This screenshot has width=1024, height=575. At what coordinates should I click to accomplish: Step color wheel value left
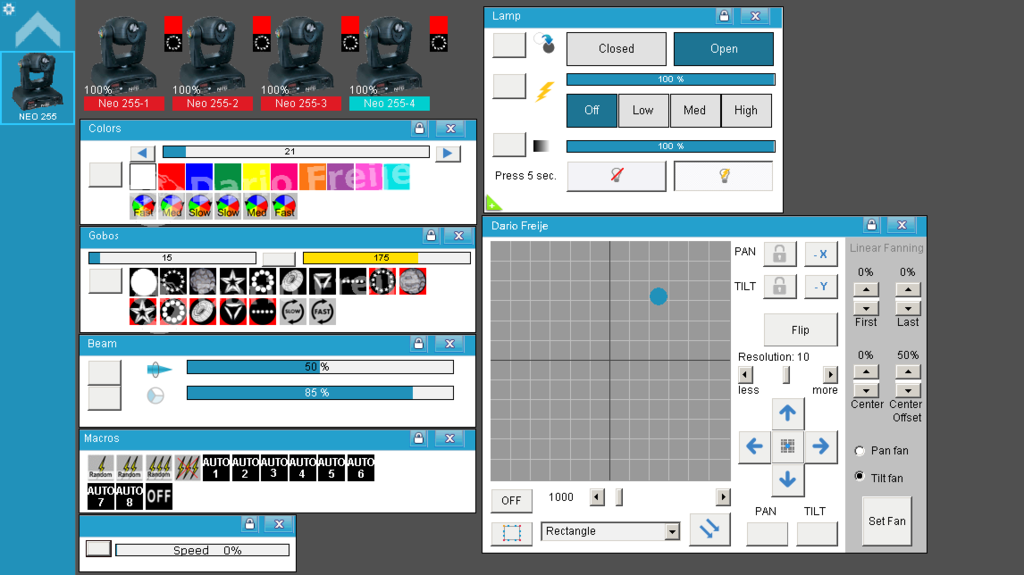(142, 153)
